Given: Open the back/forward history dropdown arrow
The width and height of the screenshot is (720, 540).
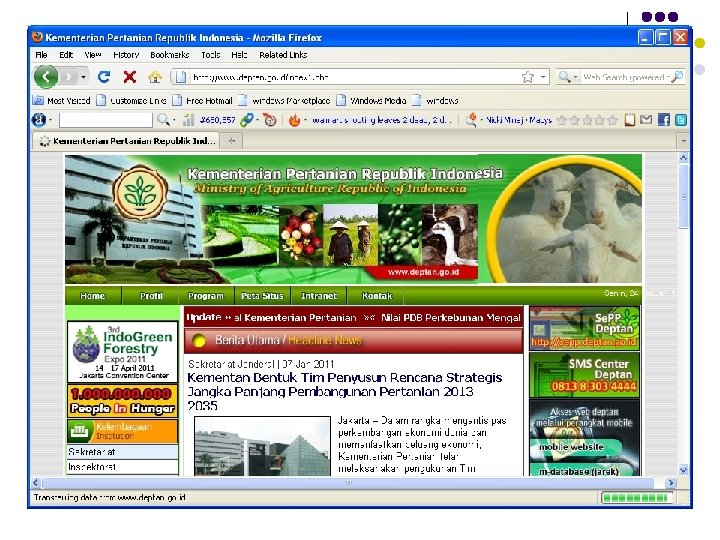Looking at the screenshot, I should [83, 77].
